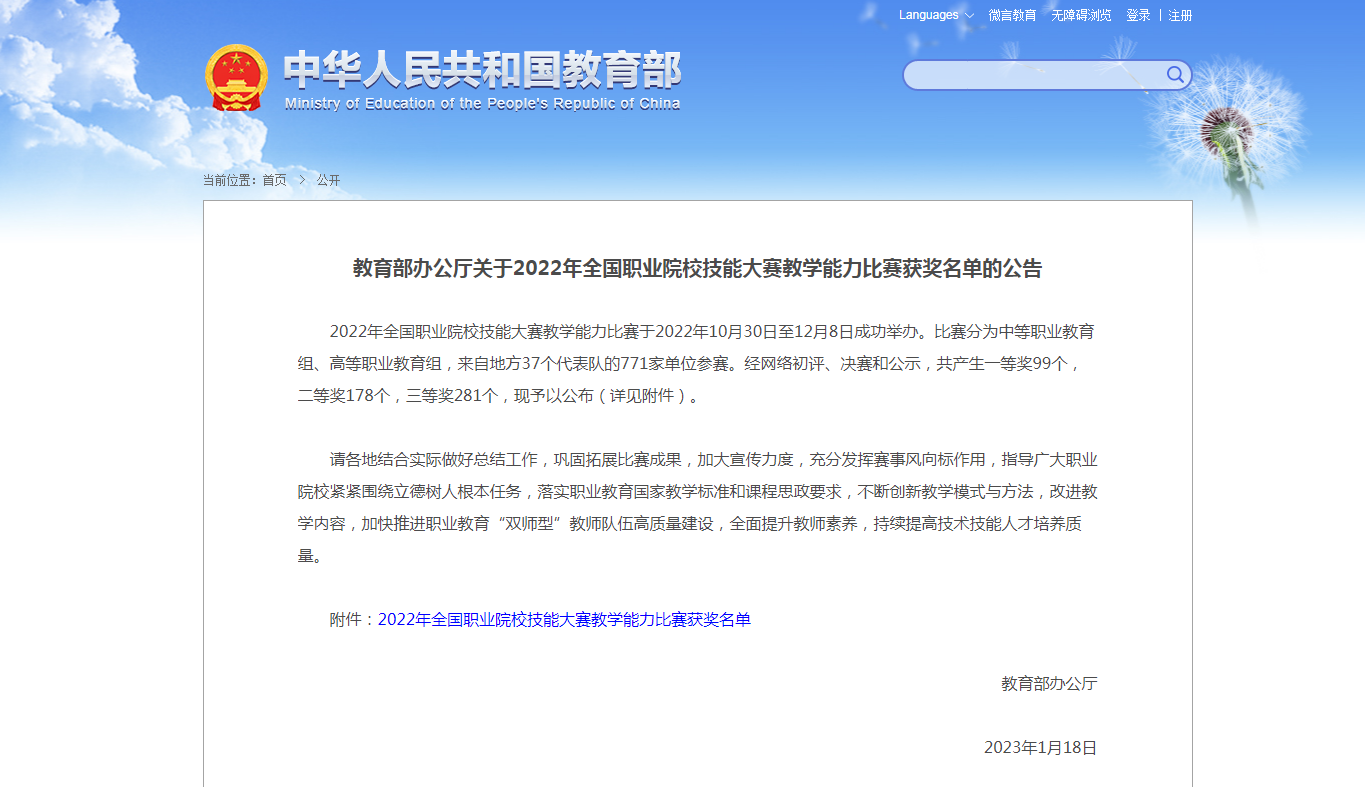The image size is (1365, 787).
Task: Click the announcement headline 教育部办公厅关于2022年
Action: coord(697,268)
